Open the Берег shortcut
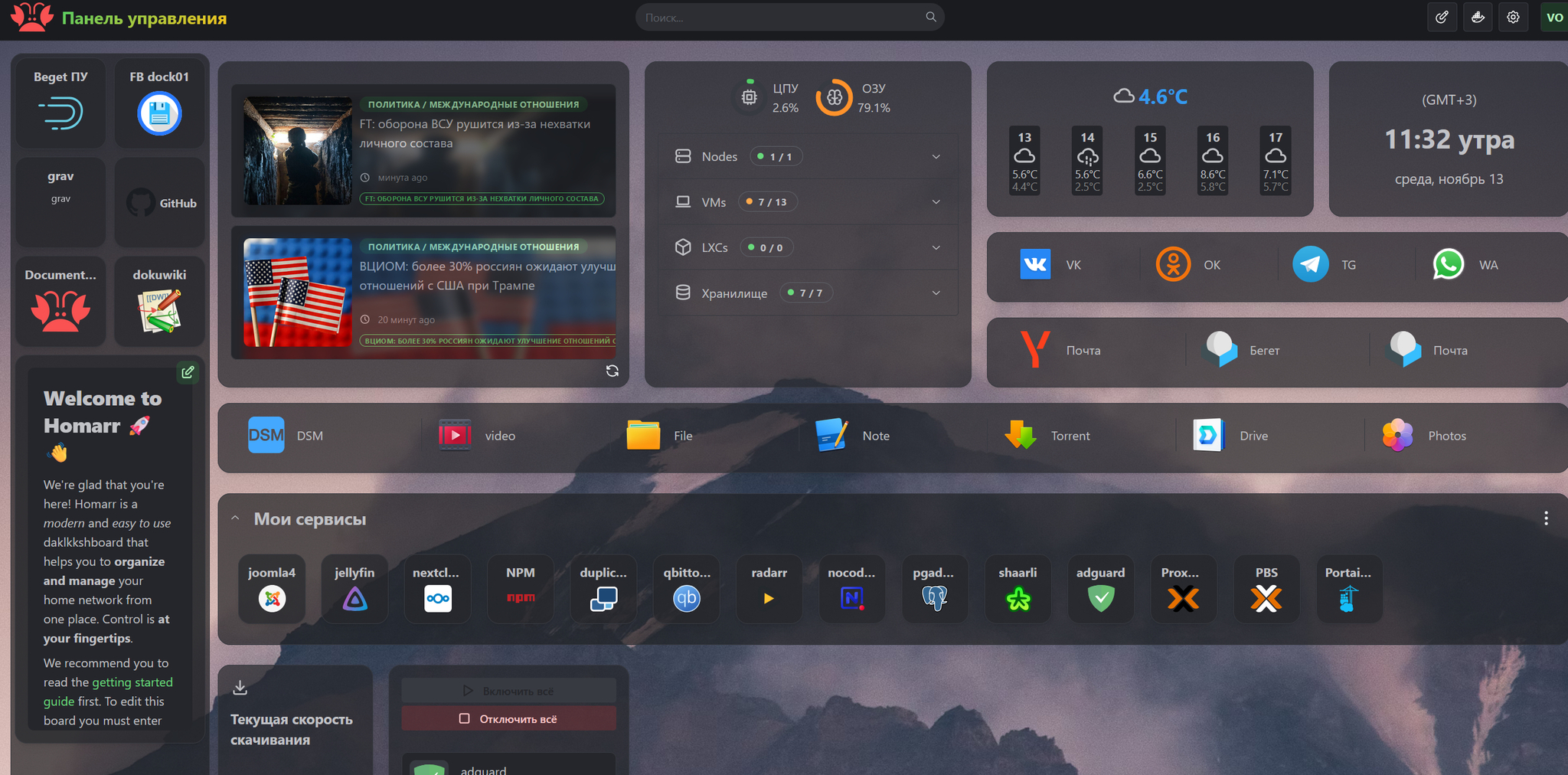 1242,350
